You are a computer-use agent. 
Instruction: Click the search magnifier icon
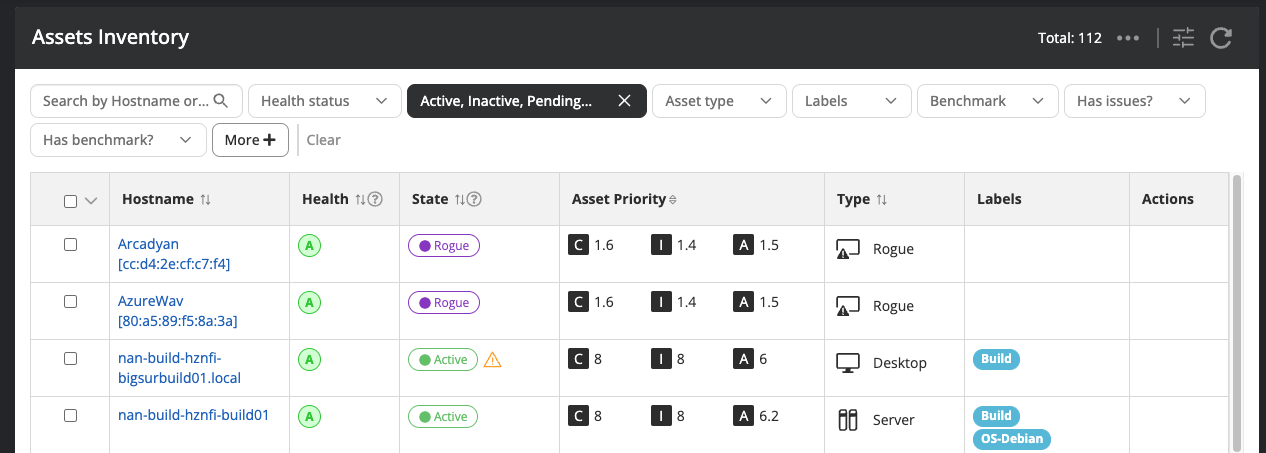click(x=222, y=101)
